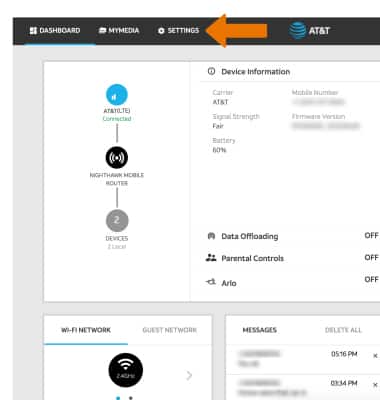Click the 03:14 PM message time
This screenshot has width=380, height=400.
pos(344,383)
